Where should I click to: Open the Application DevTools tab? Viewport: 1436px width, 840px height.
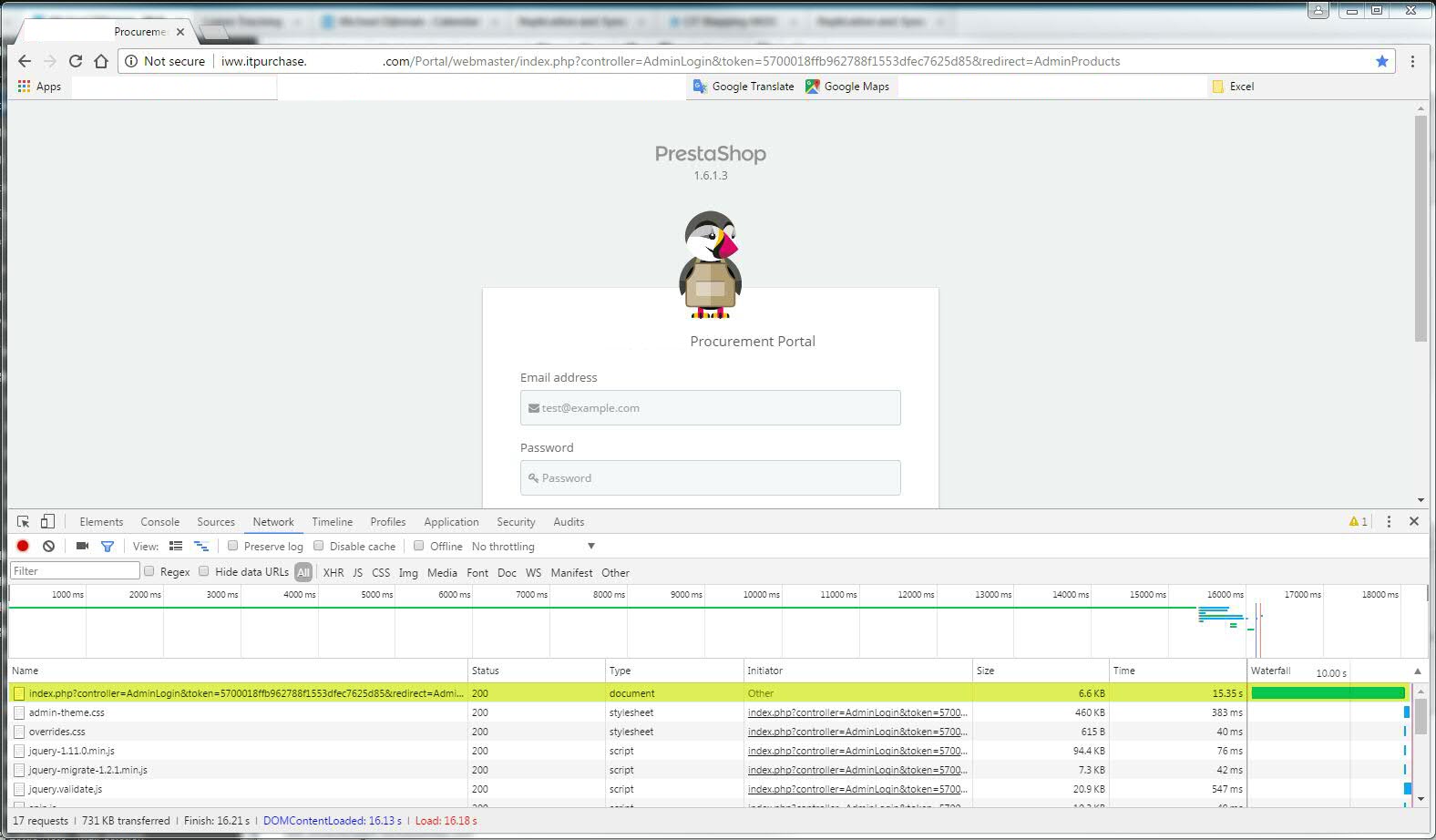[451, 522]
